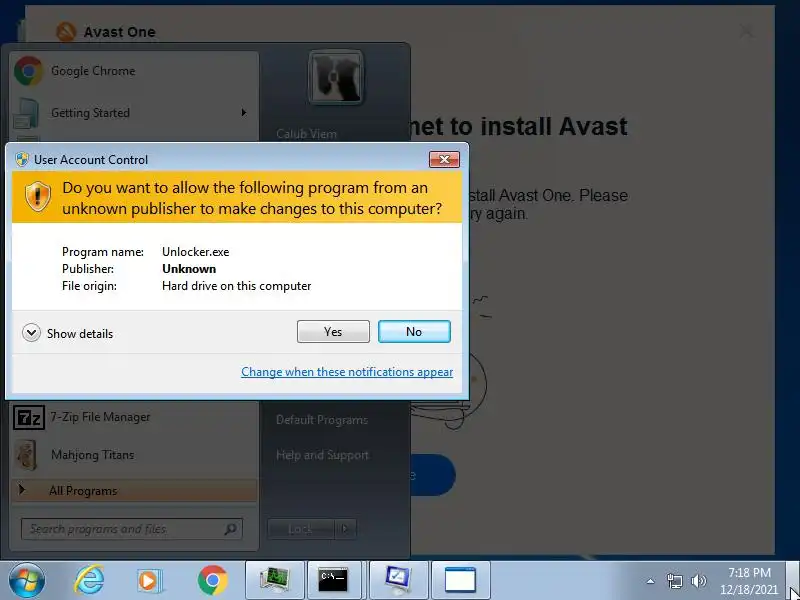The width and height of the screenshot is (800, 600).
Task: Open Google Chrome from taskbar
Action: [x=212, y=580]
